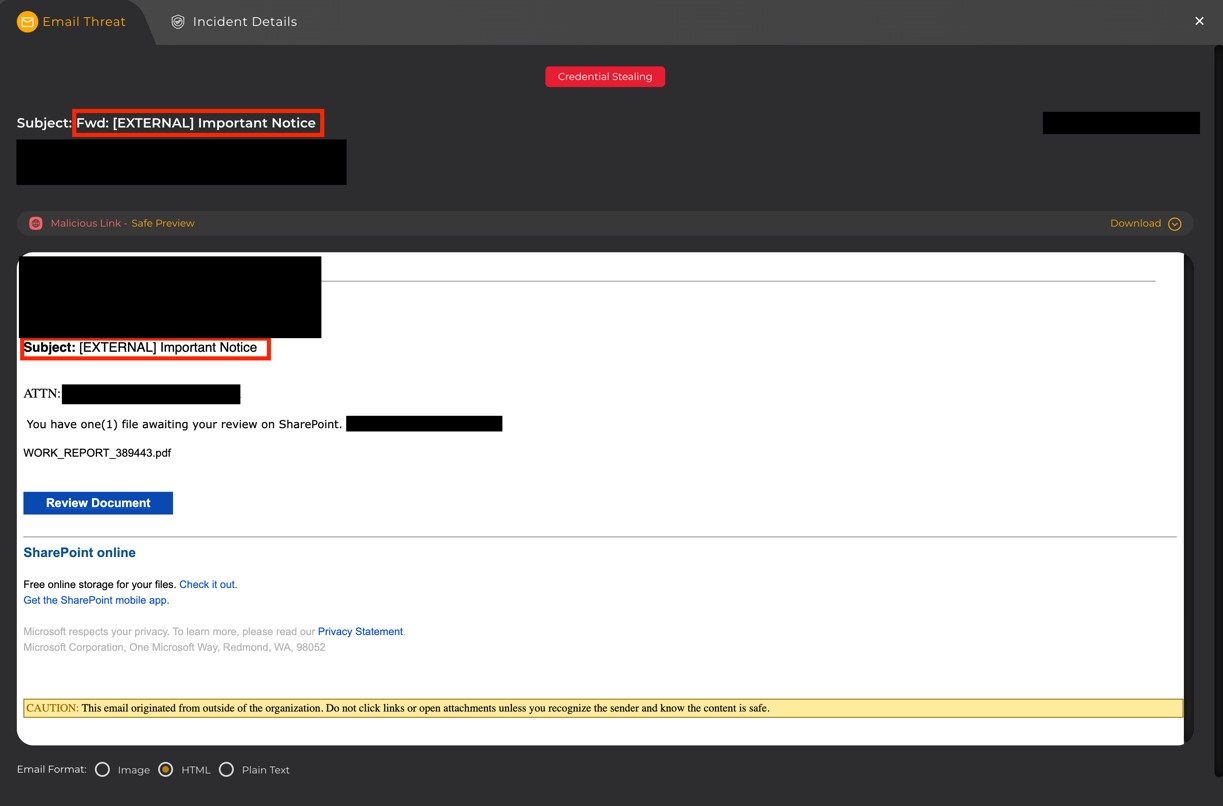
Task: Switch to the Incident Details tab
Action: click(x=244, y=22)
